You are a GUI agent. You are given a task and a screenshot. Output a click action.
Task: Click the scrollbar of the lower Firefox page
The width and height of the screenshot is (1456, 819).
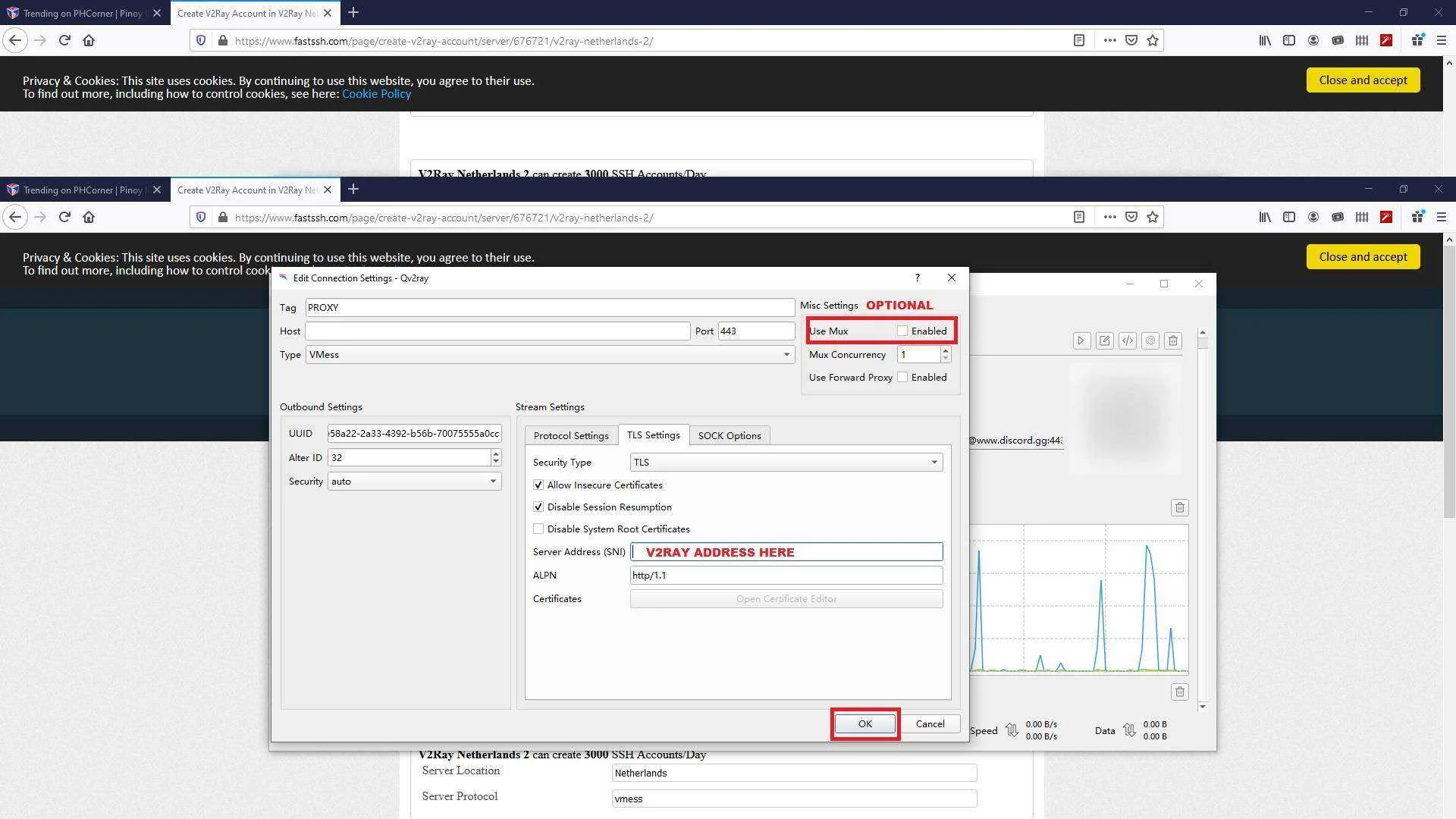tap(1449, 382)
